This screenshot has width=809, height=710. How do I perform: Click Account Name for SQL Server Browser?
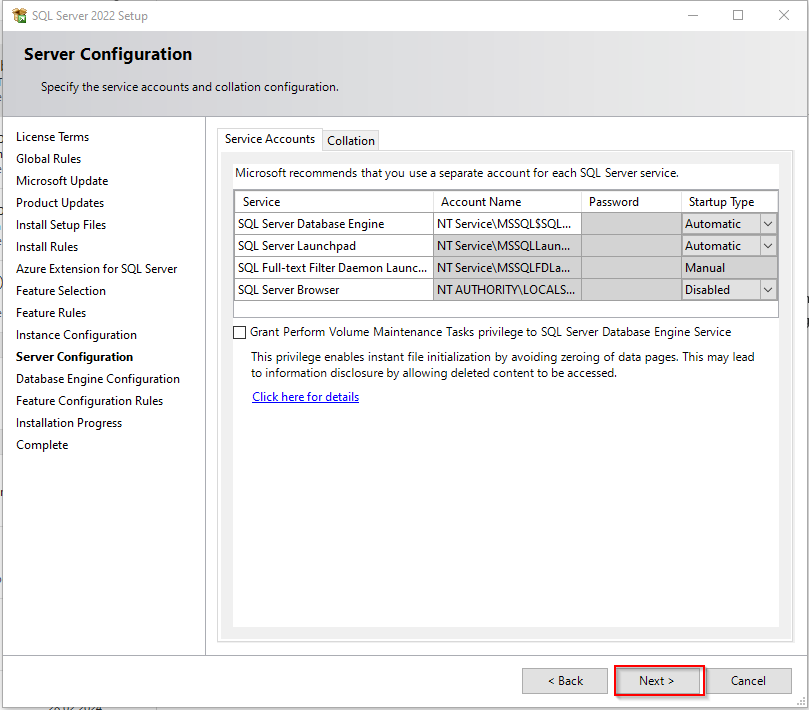pyautogui.click(x=506, y=290)
